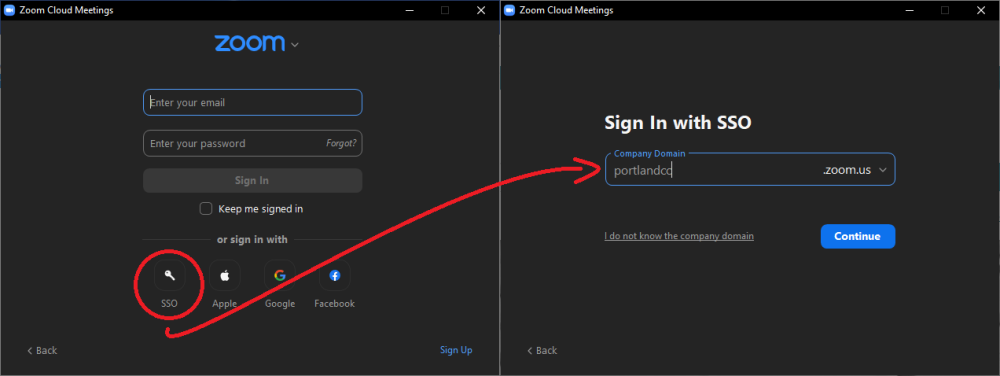Click the Sign Up link
Screen dimensions: 1000x376
(x=457, y=350)
